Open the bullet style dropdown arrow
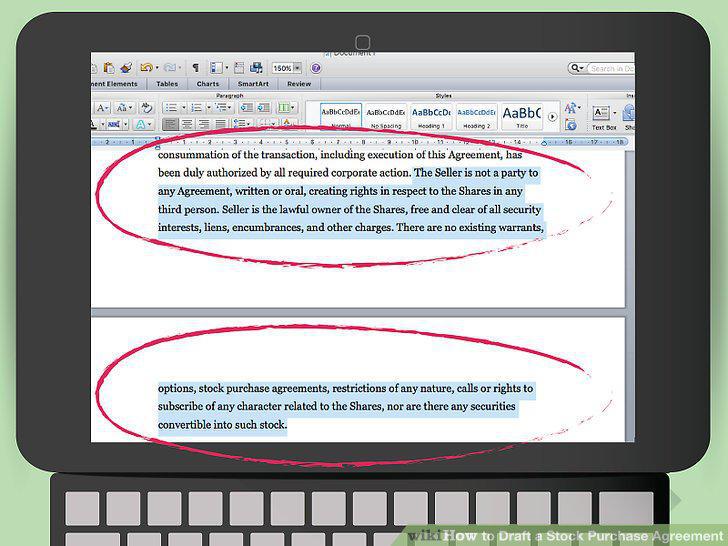Image resolution: width=728 pixels, height=546 pixels. click(x=183, y=108)
